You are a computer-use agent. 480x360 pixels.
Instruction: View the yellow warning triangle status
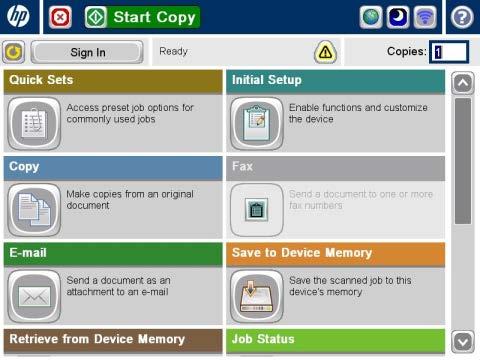(x=325, y=52)
